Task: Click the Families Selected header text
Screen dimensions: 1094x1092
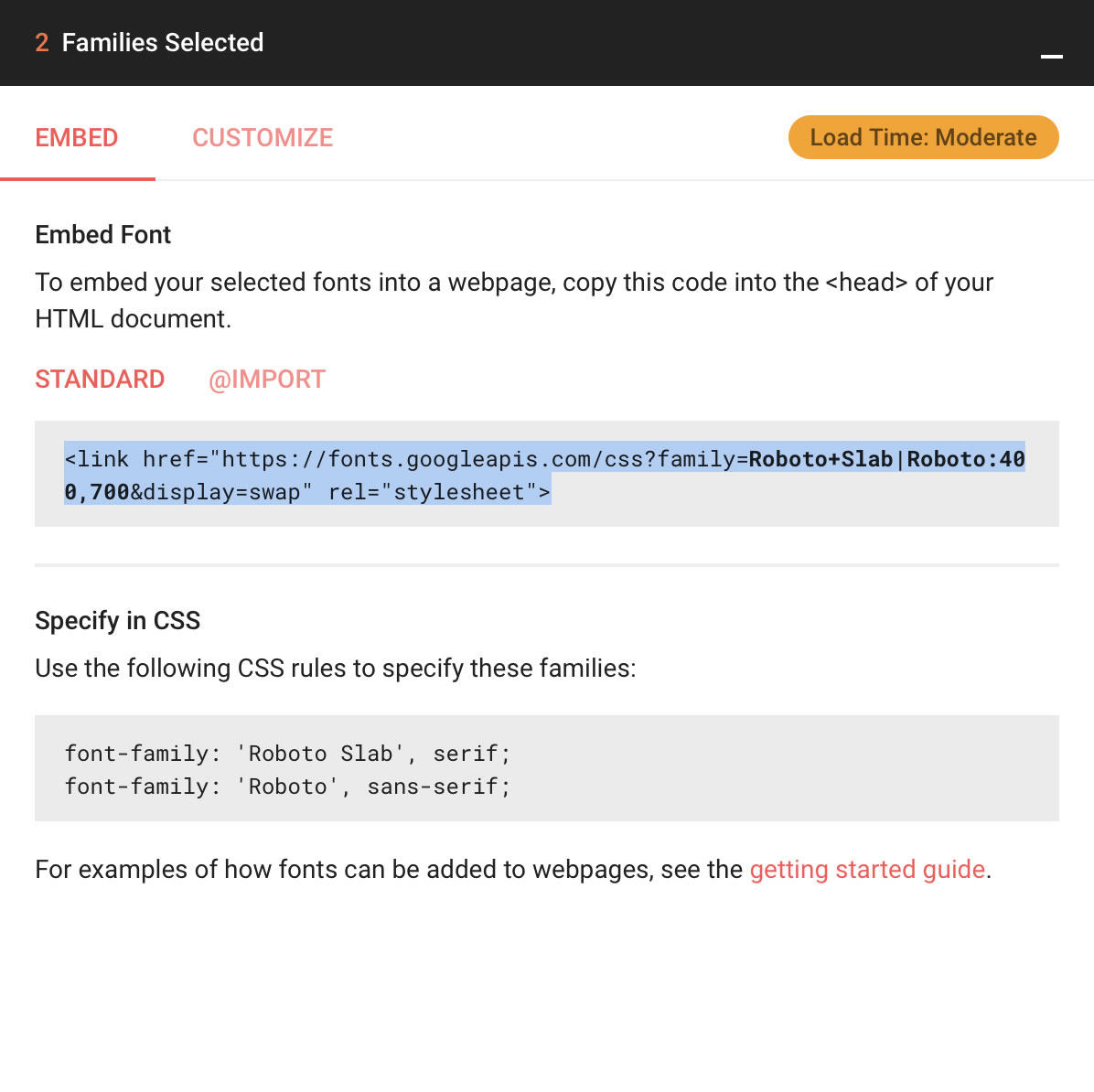Action: pyautogui.click(x=162, y=42)
